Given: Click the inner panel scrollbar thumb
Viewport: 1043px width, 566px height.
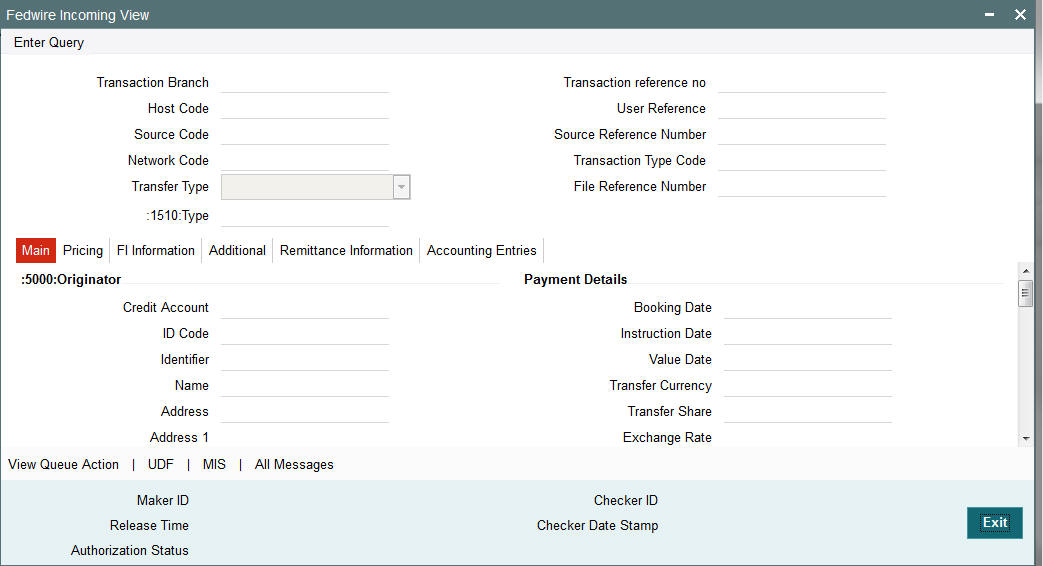Looking at the screenshot, I should pyautogui.click(x=1026, y=293).
